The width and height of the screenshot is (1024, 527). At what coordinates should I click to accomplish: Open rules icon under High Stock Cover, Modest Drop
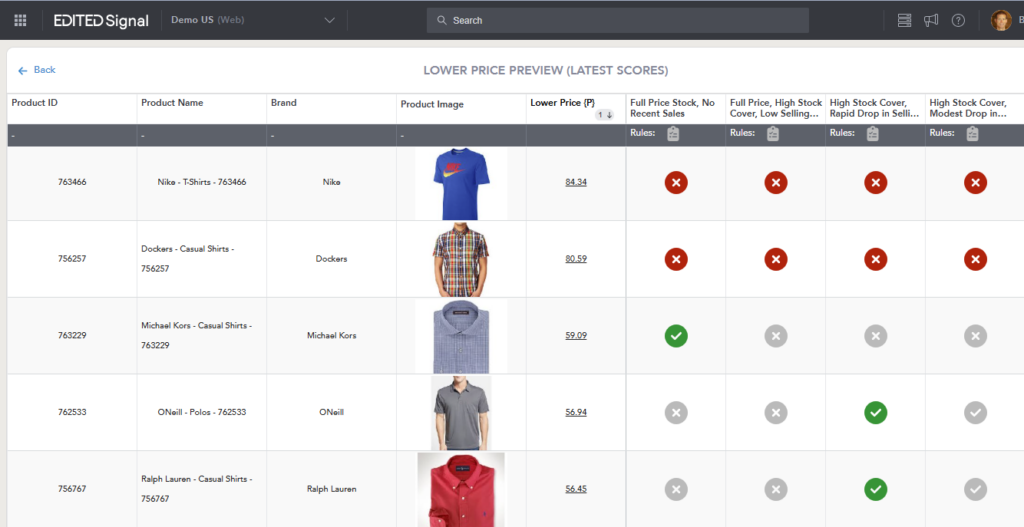pos(972,133)
